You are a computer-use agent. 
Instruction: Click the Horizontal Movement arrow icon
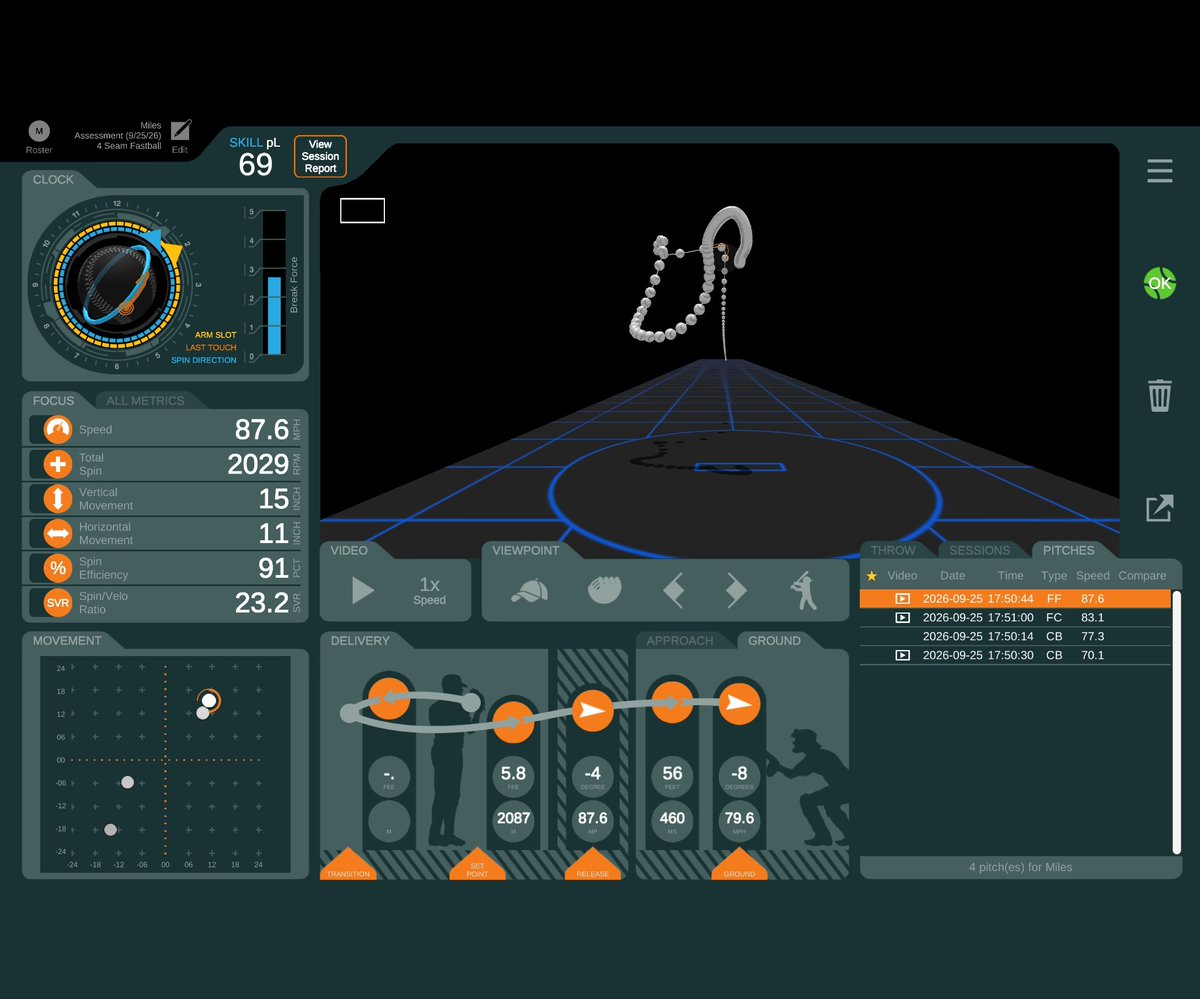click(58, 533)
